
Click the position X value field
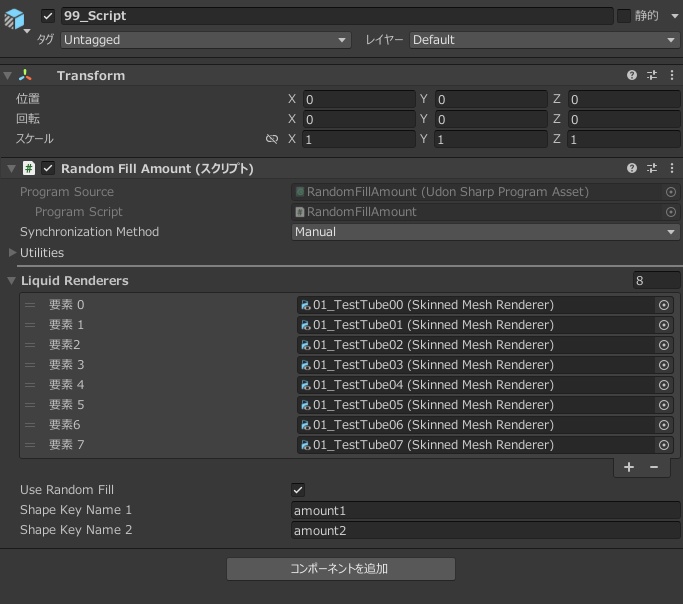tap(359, 99)
